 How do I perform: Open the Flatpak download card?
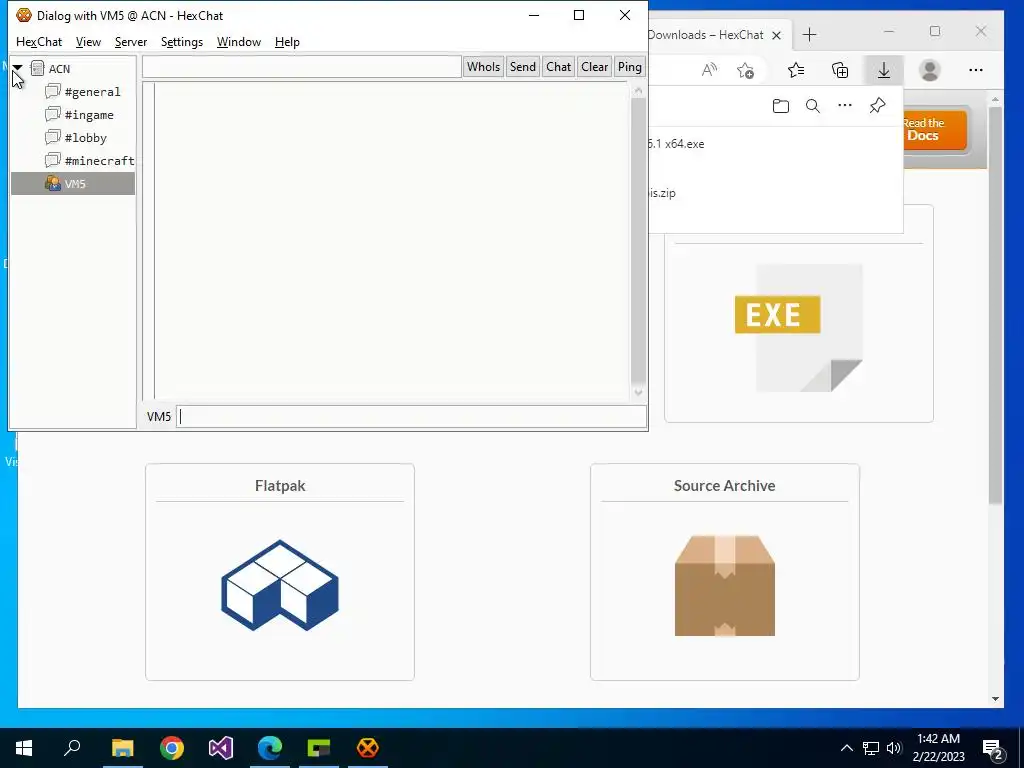coord(280,571)
